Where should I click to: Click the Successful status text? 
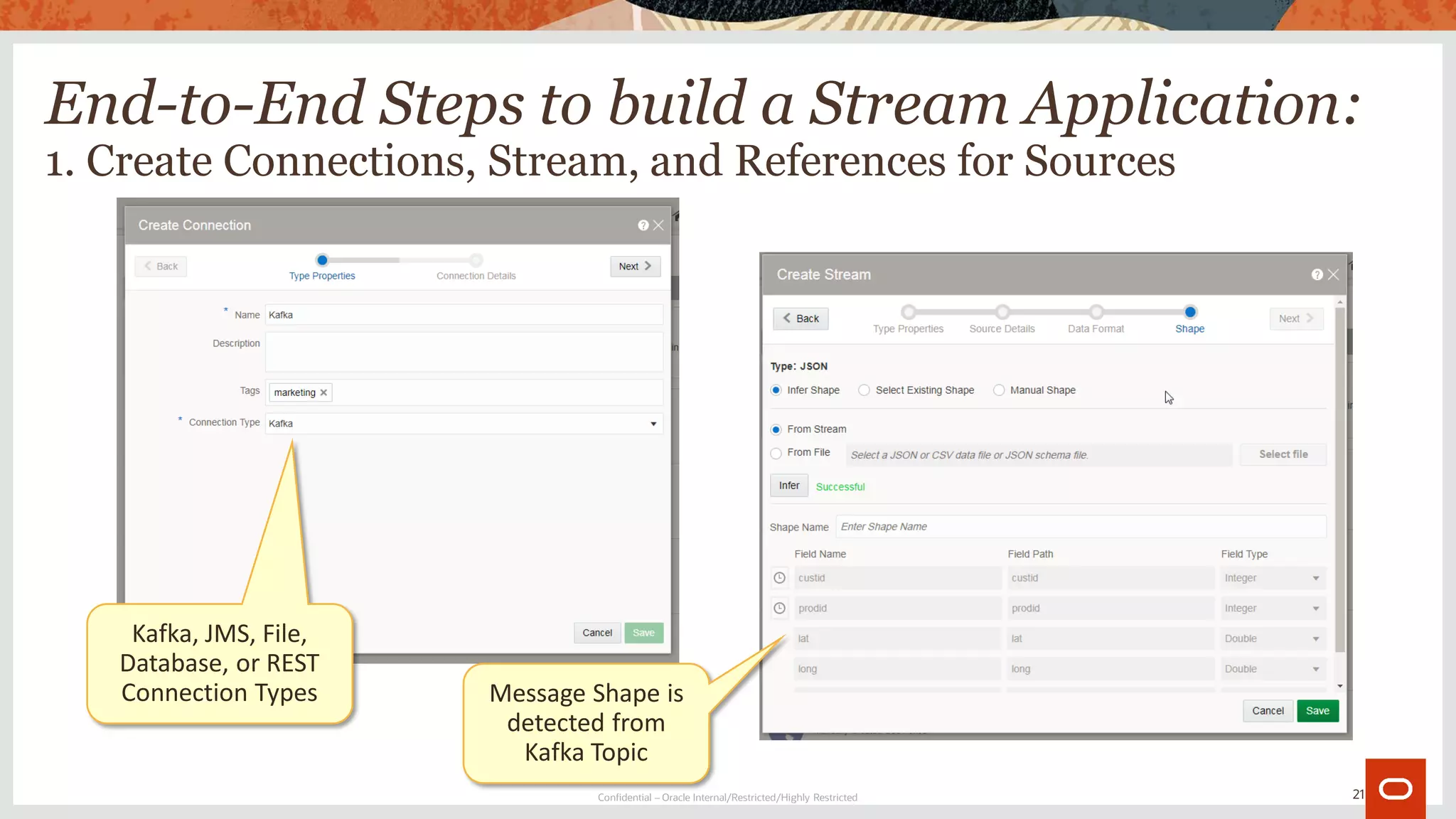point(840,487)
